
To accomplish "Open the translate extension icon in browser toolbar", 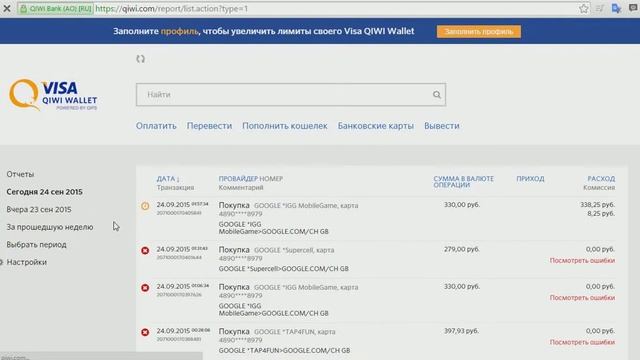I will pos(616,8).
